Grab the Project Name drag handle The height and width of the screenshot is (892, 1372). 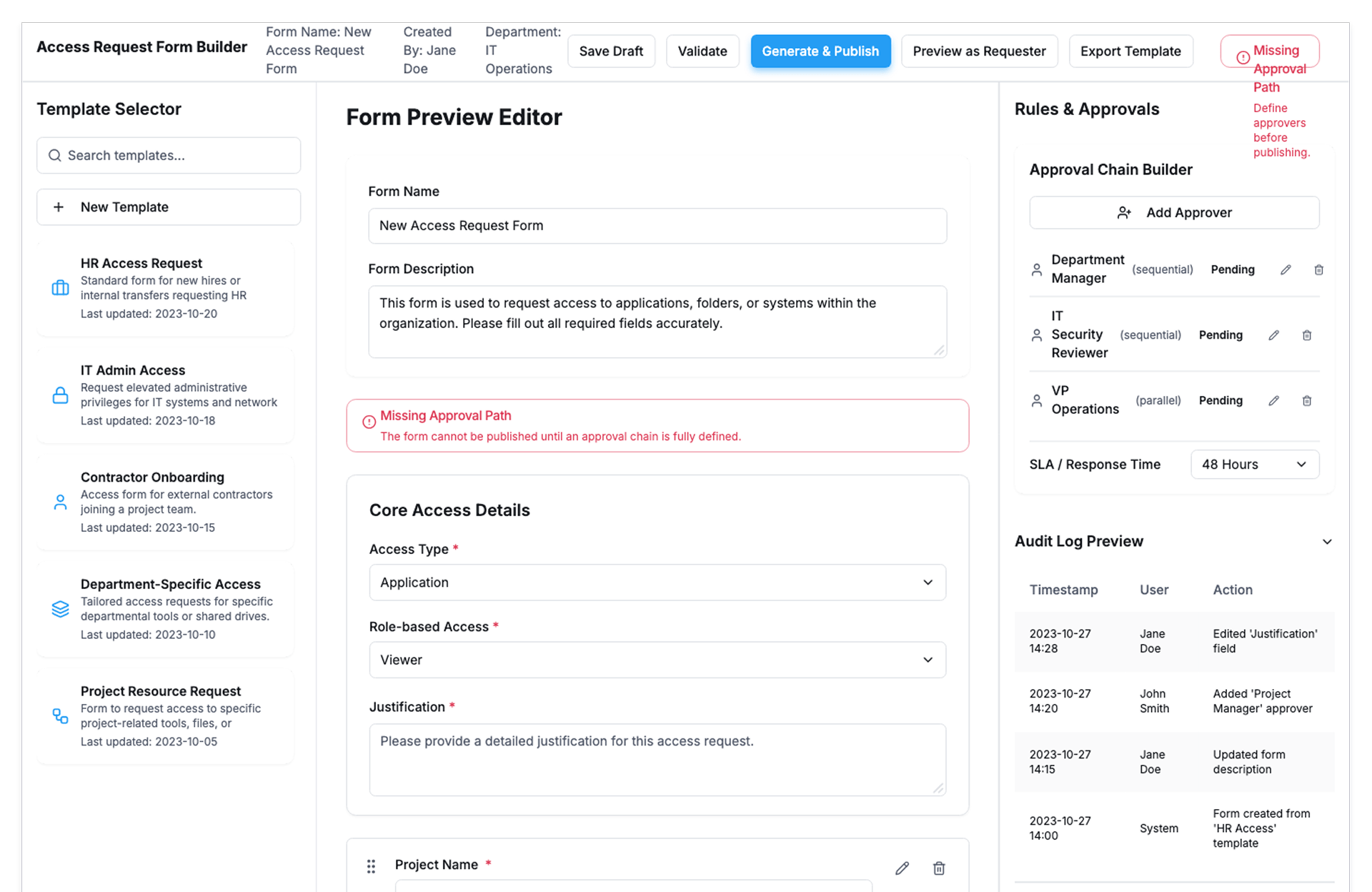(x=371, y=866)
